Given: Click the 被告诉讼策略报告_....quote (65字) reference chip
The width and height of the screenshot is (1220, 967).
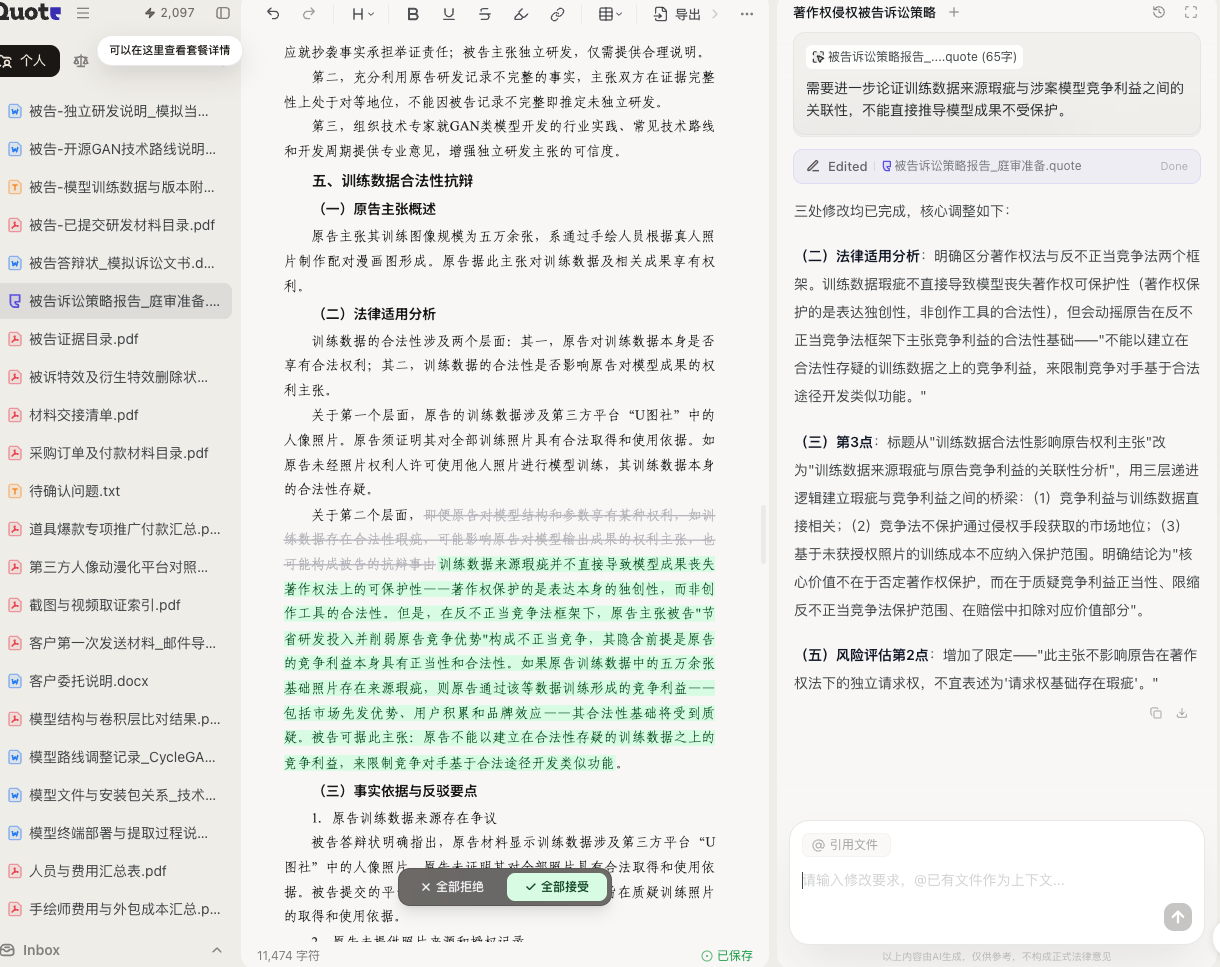Looking at the screenshot, I should click(x=915, y=57).
